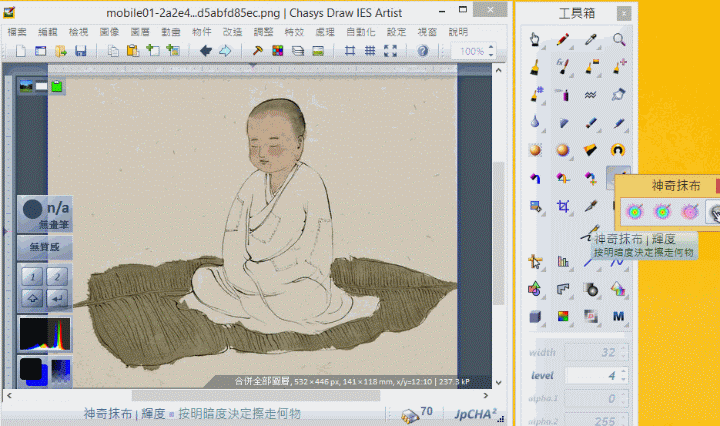Viewport: 720px width, 426px height.
Task: Click the paste clipboard icon
Action: pyautogui.click(x=133, y=50)
